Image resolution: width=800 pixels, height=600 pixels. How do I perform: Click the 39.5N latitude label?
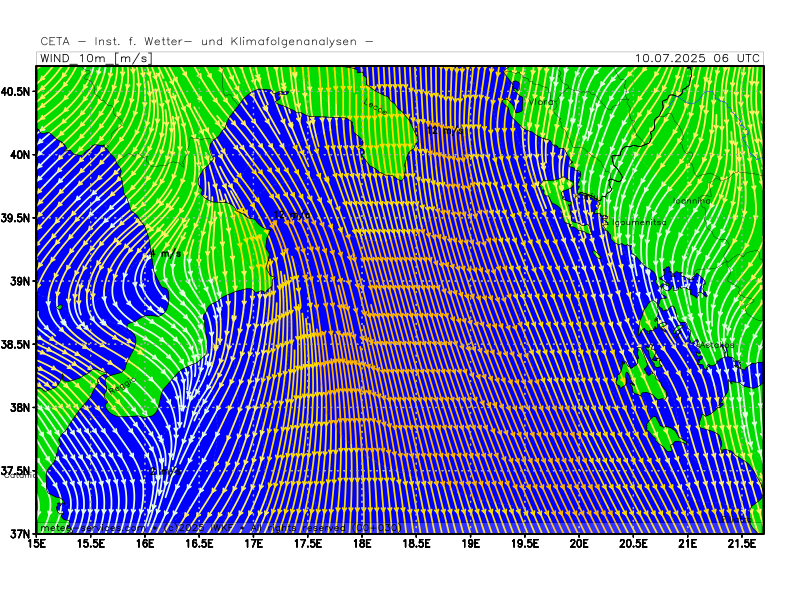(x=15, y=218)
